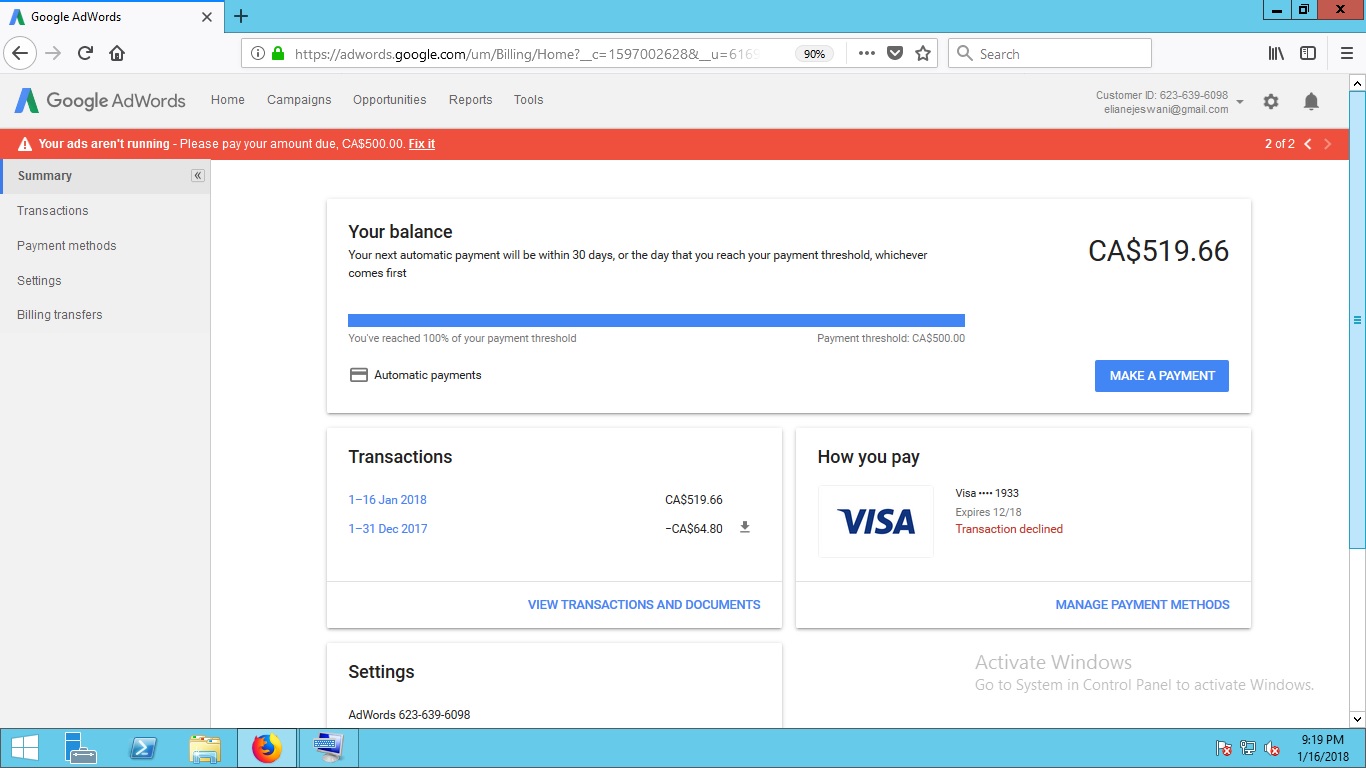Expand the customer account dropdown

pyautogui.click(x=1240, y=102)
